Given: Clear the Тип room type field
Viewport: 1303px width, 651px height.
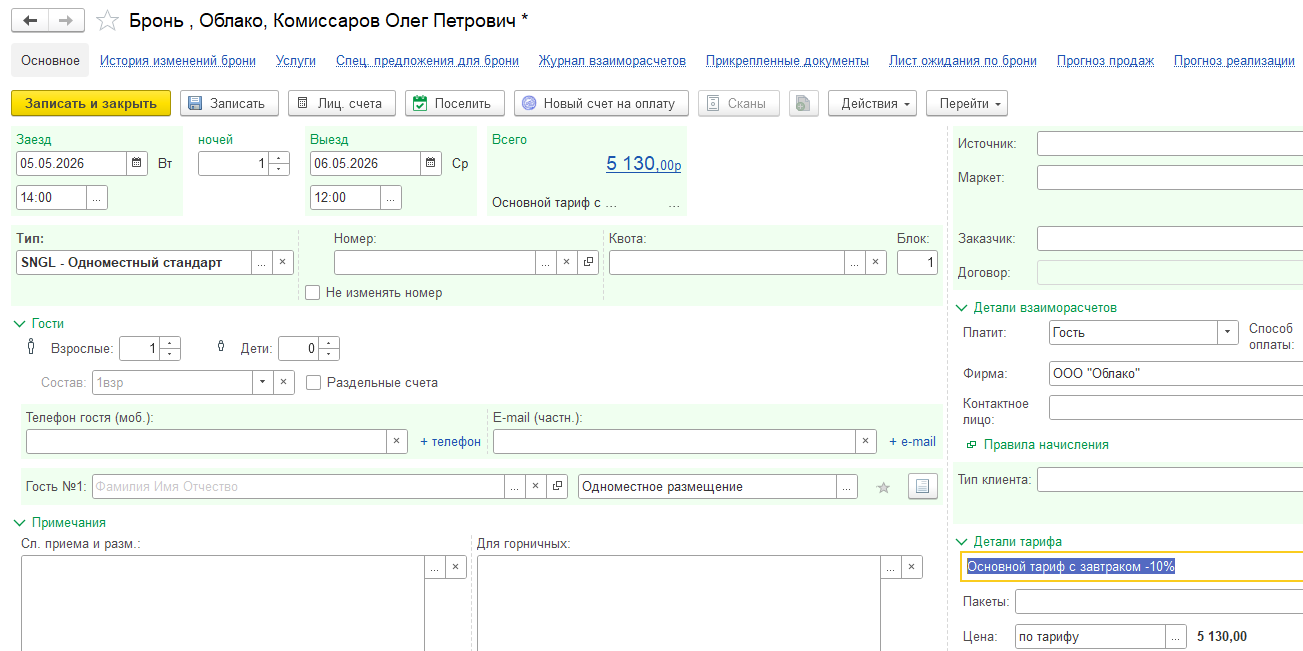Looking at the screenshot, I should point(282,262).
